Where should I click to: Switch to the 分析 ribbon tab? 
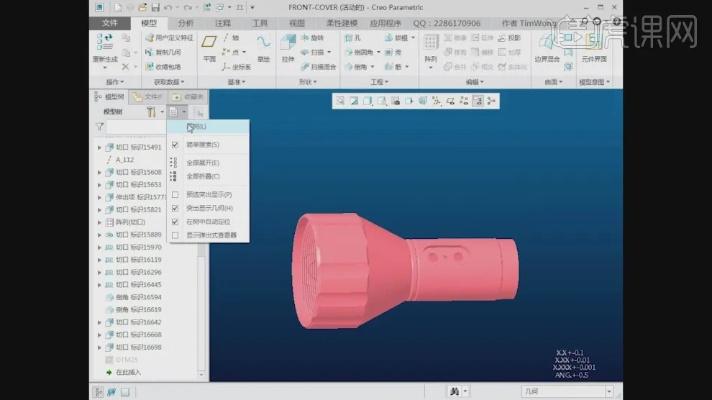tap(185, 22)
